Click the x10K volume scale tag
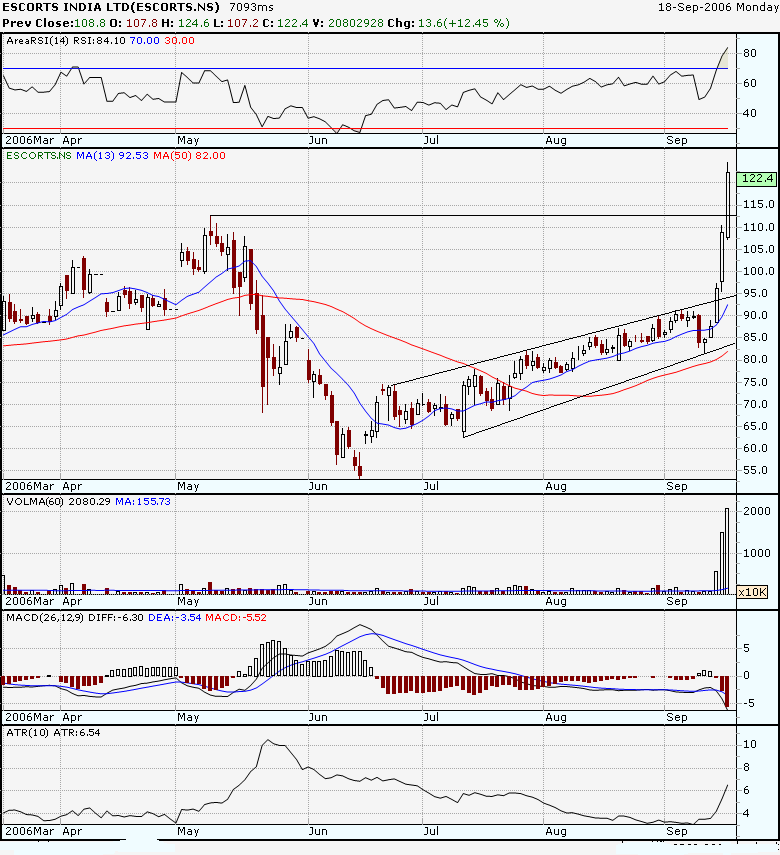 tap(753, 592)
